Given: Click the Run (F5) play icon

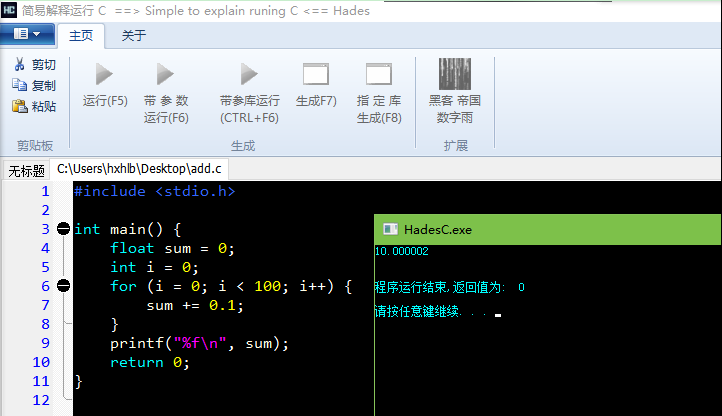Looking at the screenshot, I should click(104, 75).
